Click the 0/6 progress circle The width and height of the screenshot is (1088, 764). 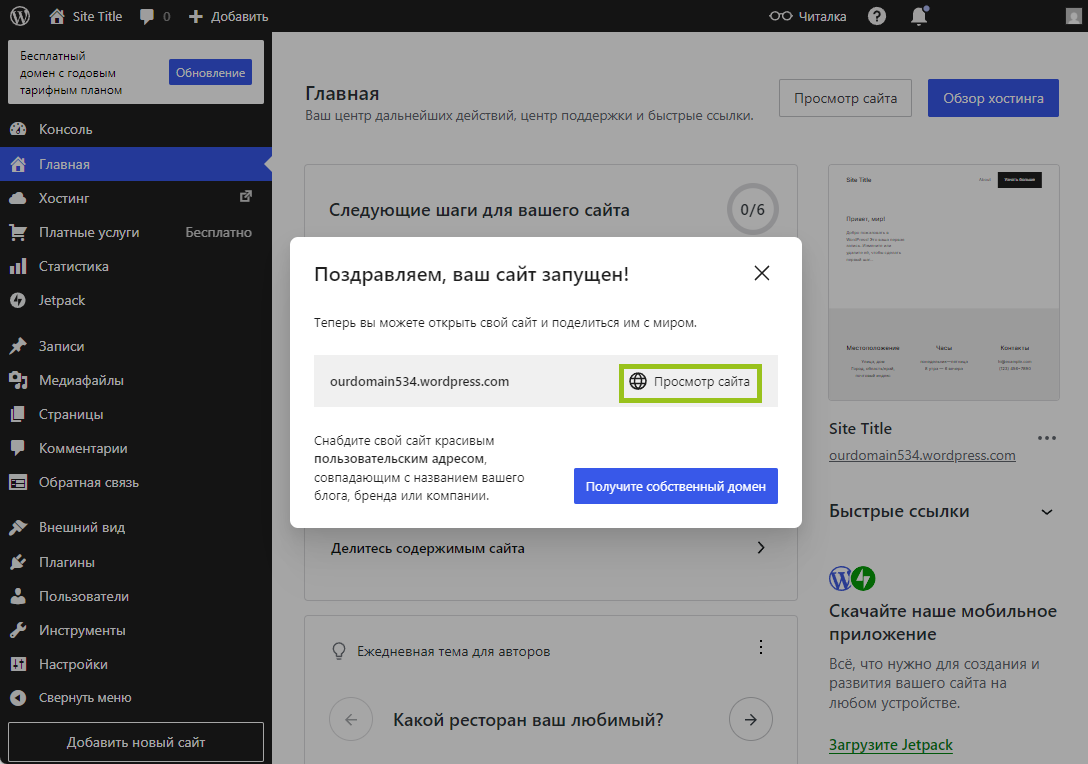[x=752, y=209]
